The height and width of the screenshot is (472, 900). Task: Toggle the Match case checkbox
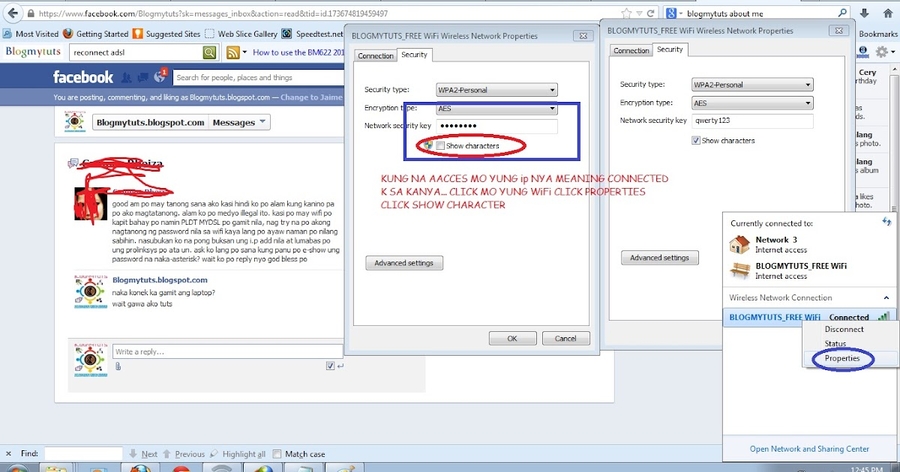[x=278, y=454]
